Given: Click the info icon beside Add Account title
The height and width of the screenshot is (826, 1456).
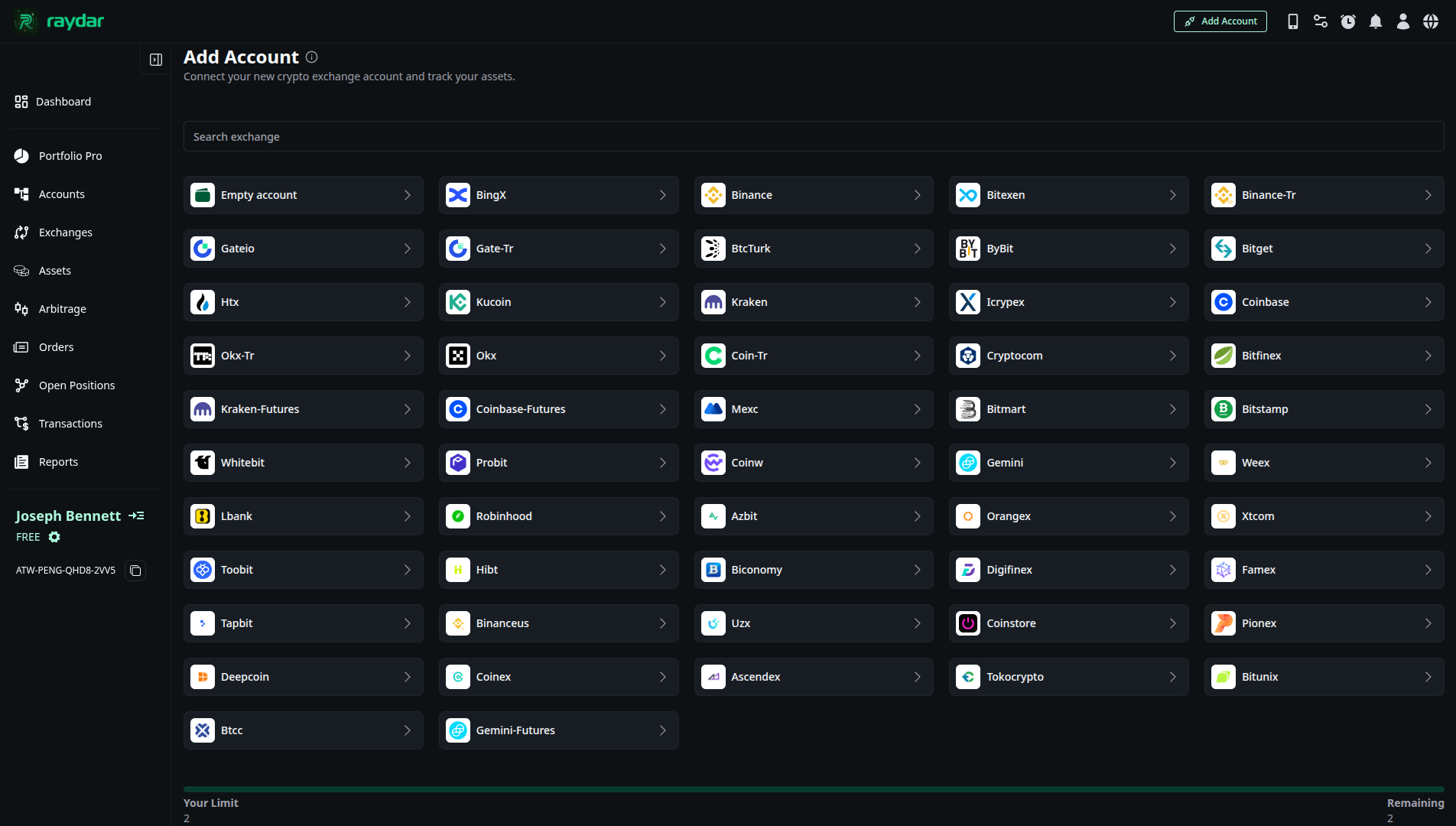Looking at the screenshot, I should tap(312, 57).
